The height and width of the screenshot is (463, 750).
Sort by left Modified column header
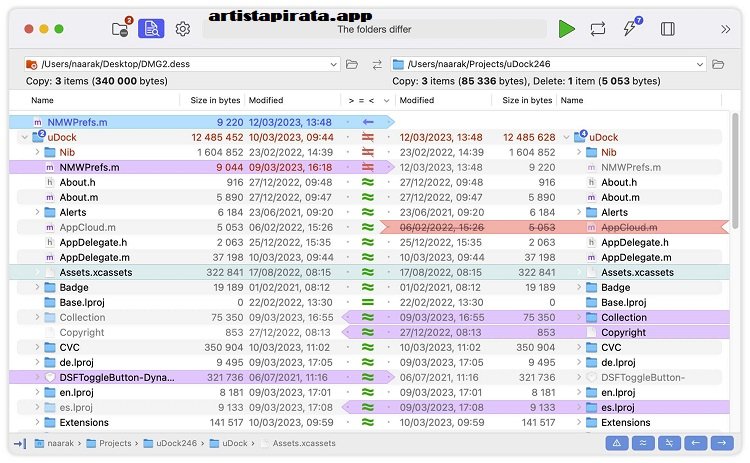pyautogui.click(x=266, y=100)
